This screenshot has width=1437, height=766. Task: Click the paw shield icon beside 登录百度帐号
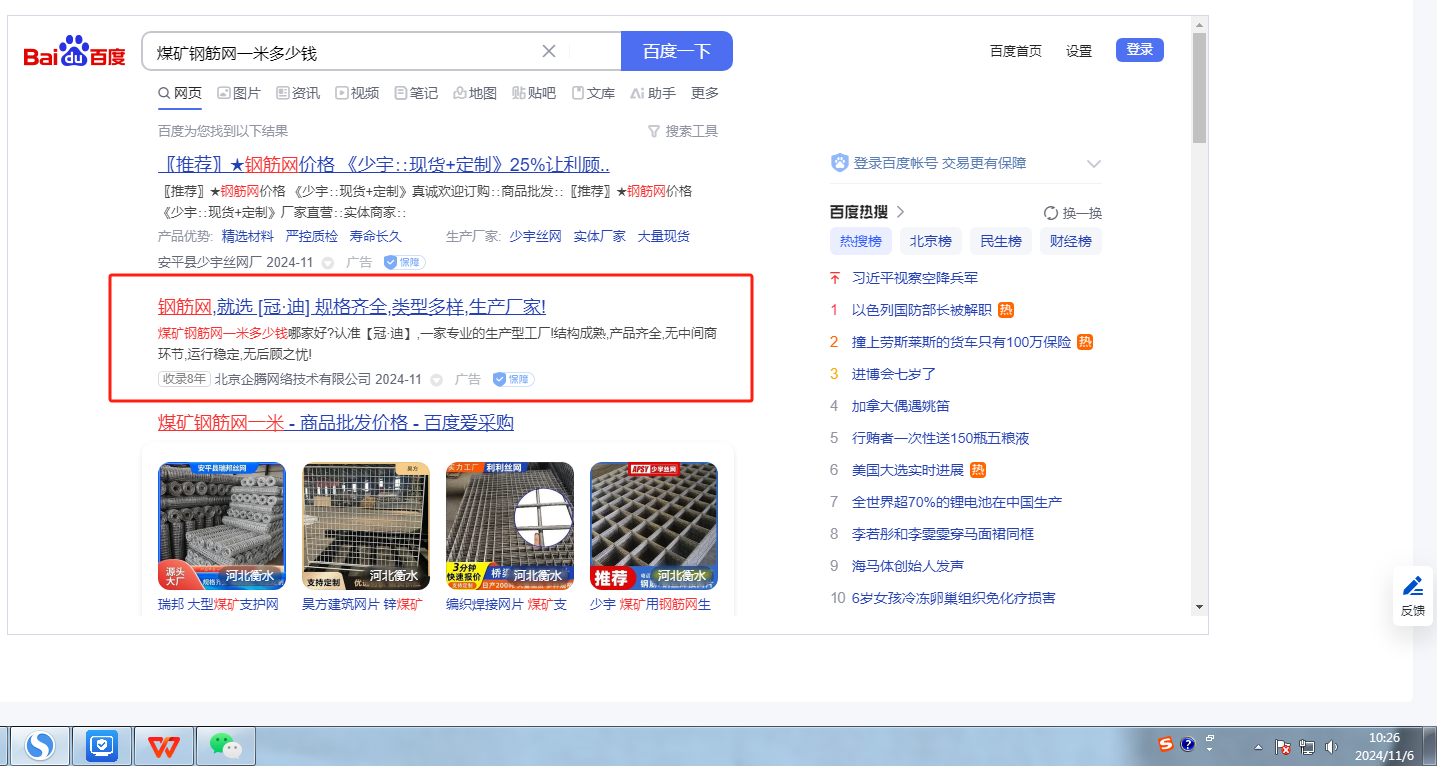pyautogui.click(x=840, y=163)
